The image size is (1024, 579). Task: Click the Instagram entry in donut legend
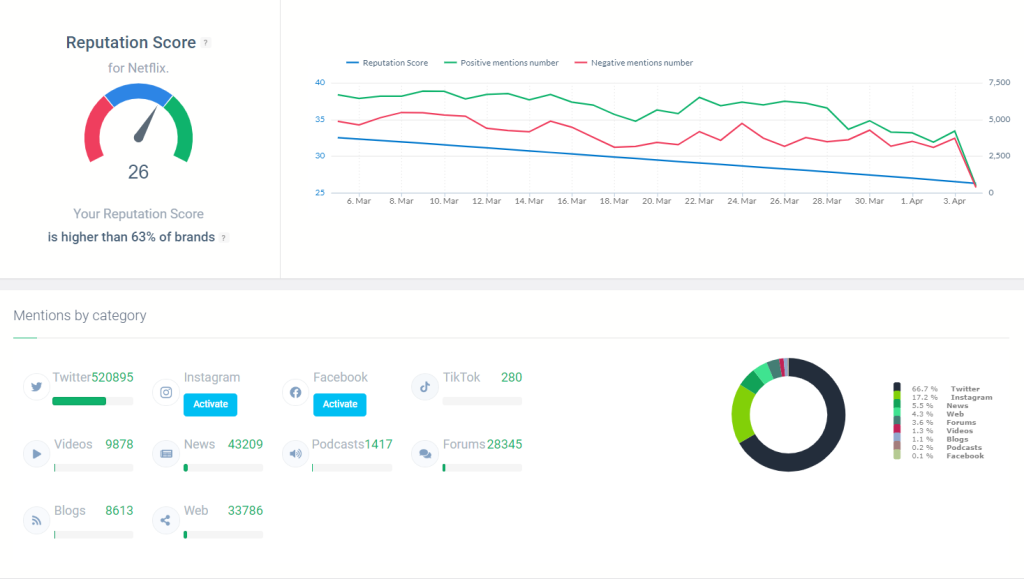click(952, 398)
